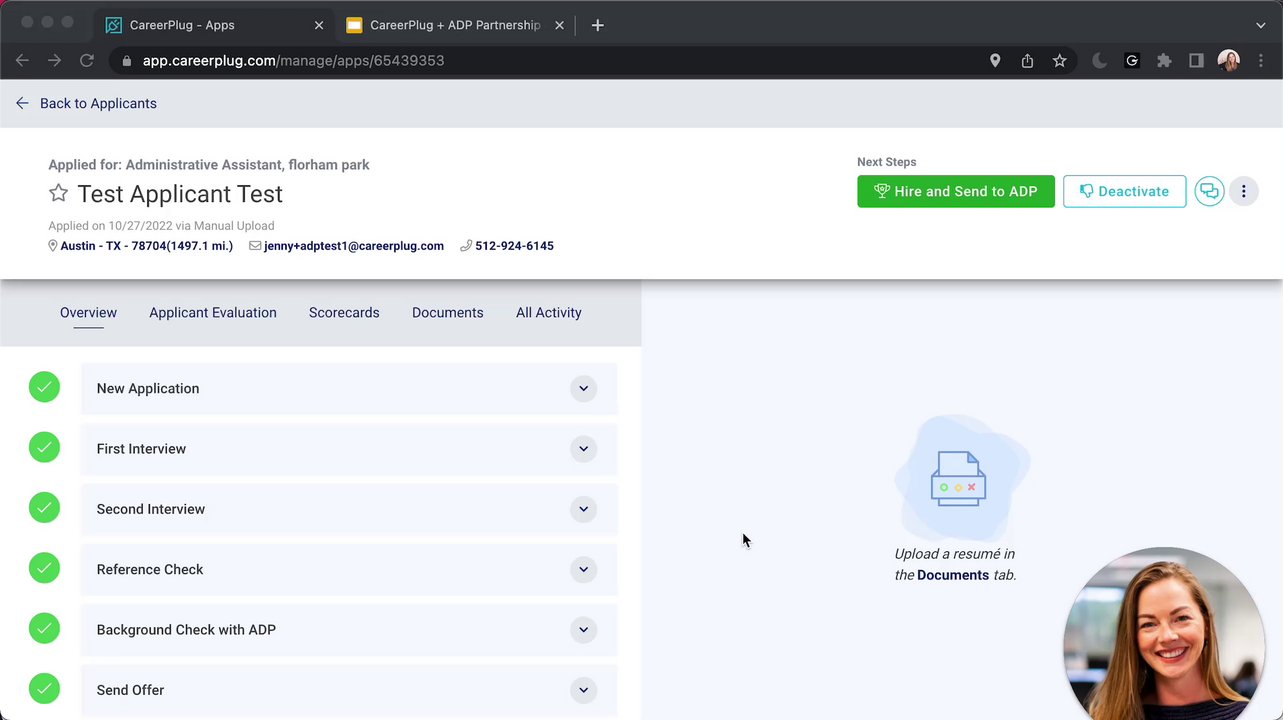Click the browser share page icon

point(1027,61)
